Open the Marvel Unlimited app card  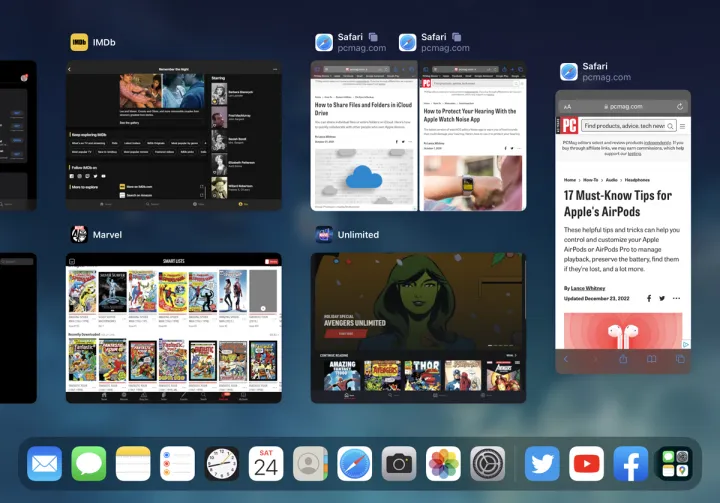[418, 327]
